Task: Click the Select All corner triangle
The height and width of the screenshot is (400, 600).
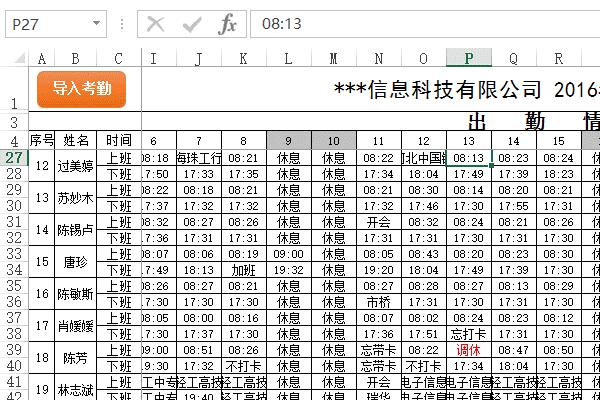Action: pyautogui.click(x=19, y=58)
